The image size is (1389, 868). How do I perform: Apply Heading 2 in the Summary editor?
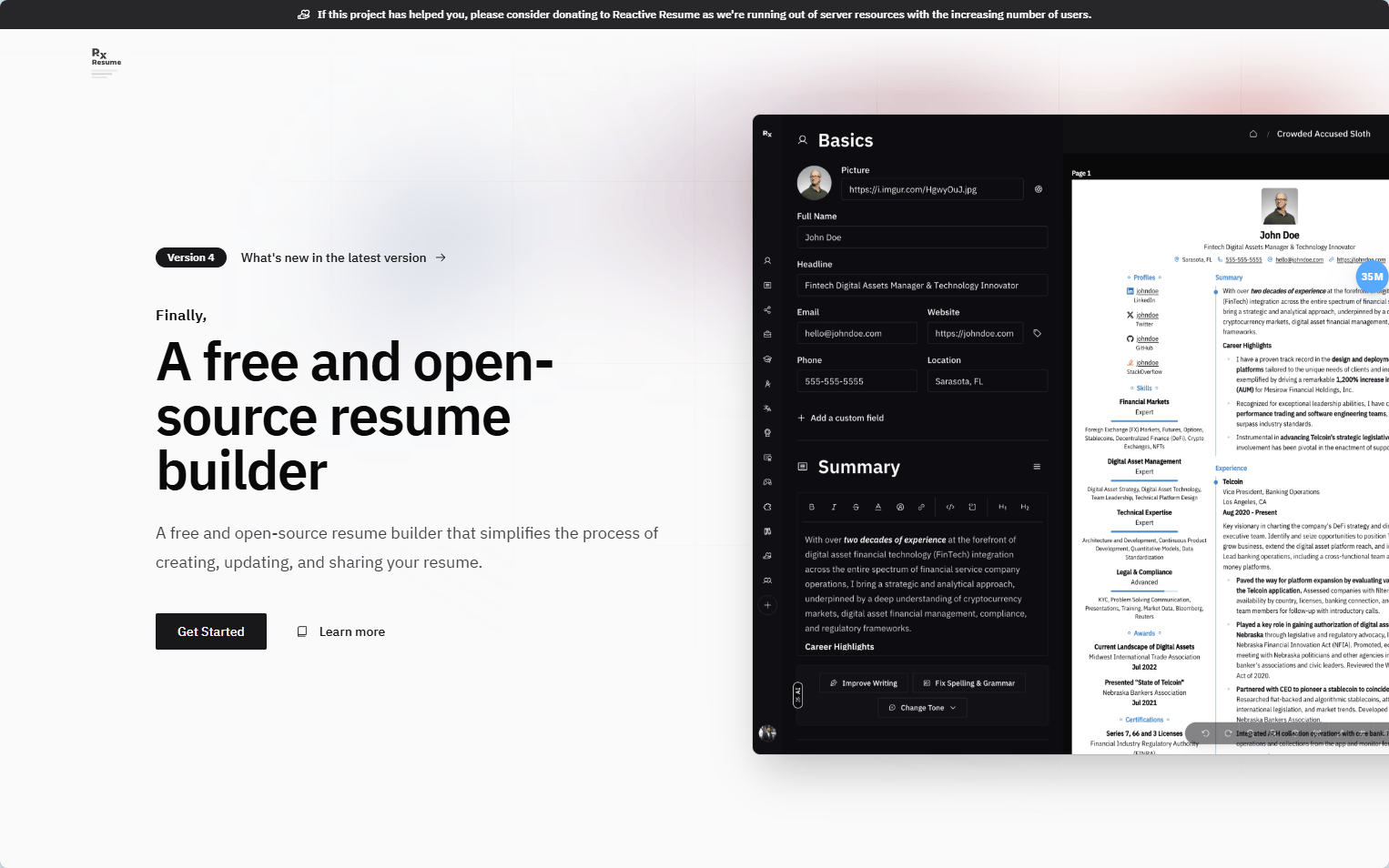click(1025, 507)
